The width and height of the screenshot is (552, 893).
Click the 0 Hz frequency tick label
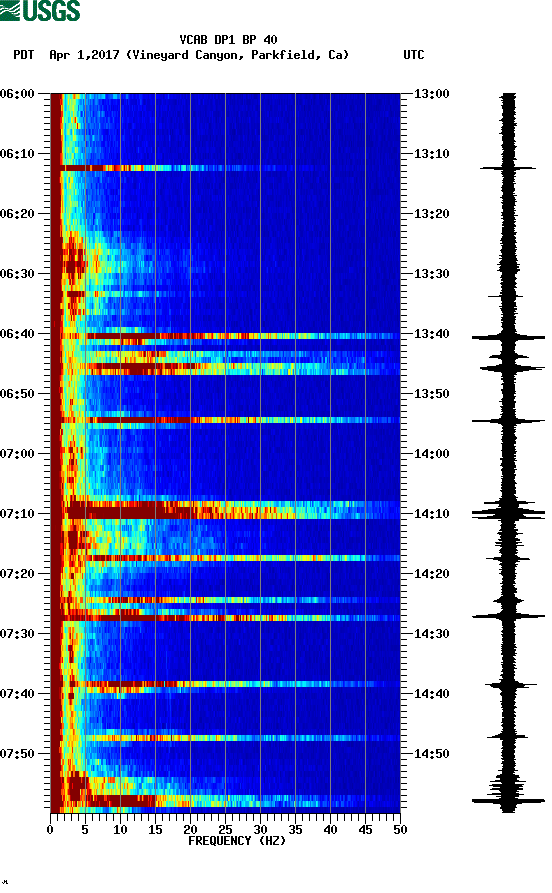tap(50, 830)
